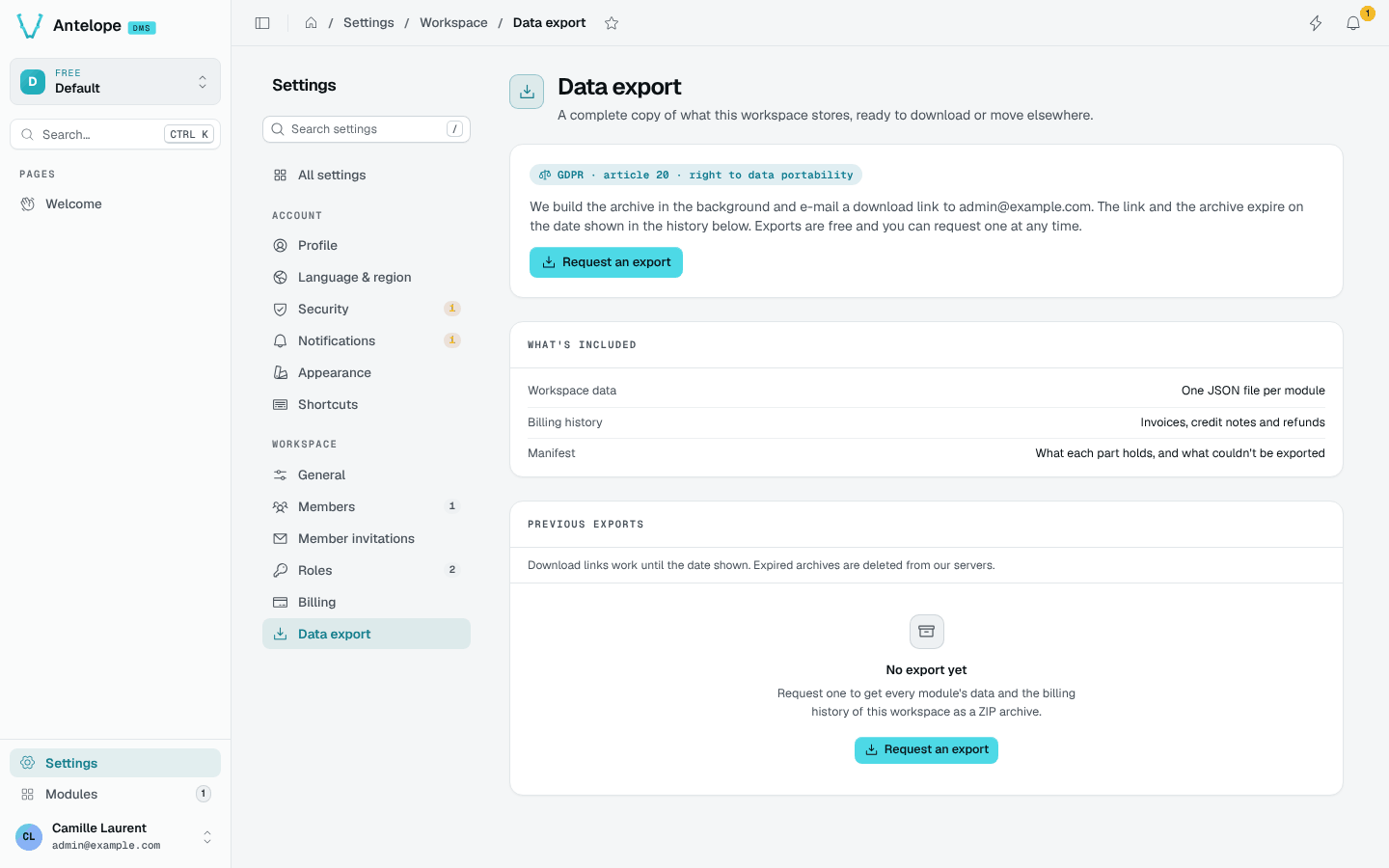The width and height of the screenshot is (1389, 868).
Task: Open the lightning bolt quick actions
Action: (1316, 23)
